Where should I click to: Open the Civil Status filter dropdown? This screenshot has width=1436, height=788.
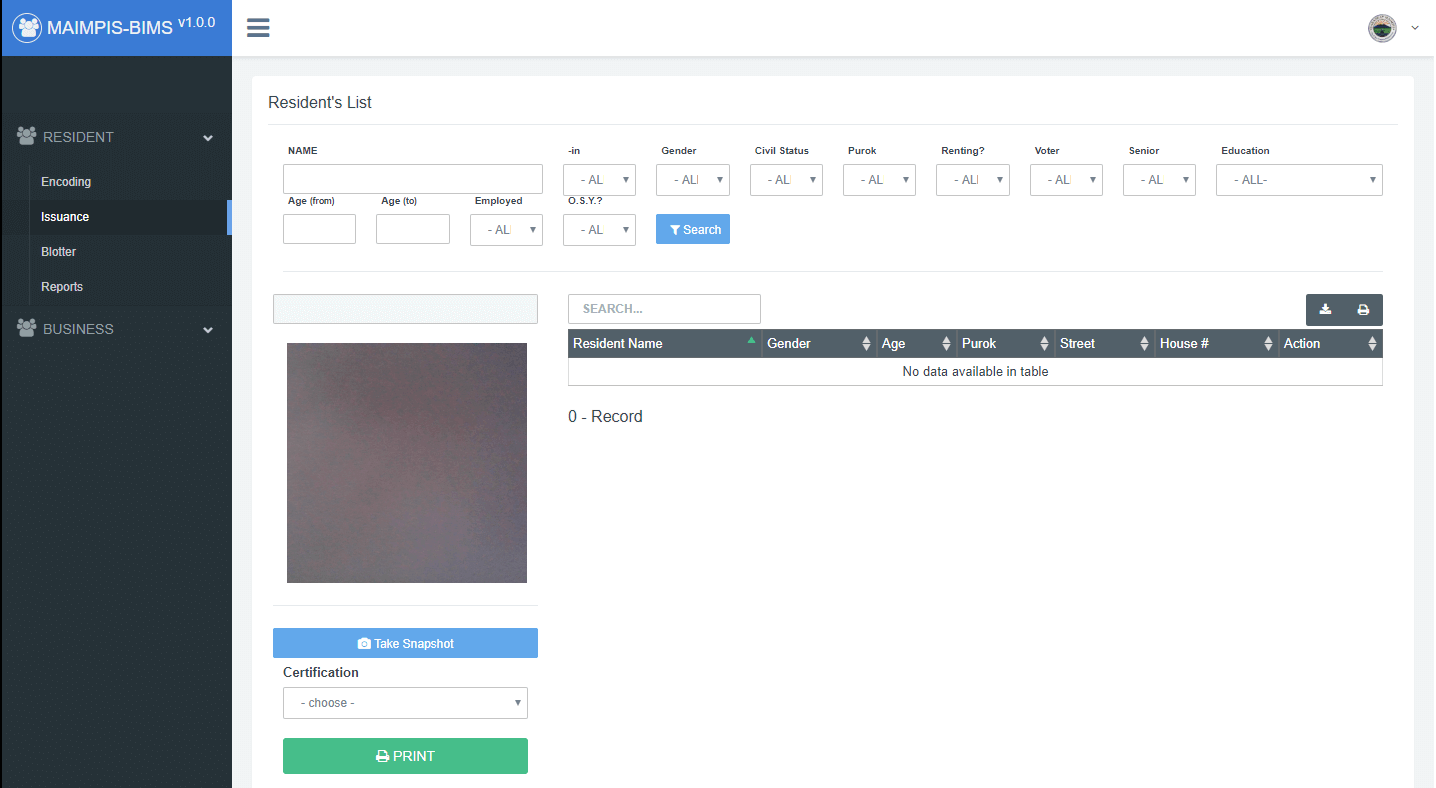click(786, 180)
